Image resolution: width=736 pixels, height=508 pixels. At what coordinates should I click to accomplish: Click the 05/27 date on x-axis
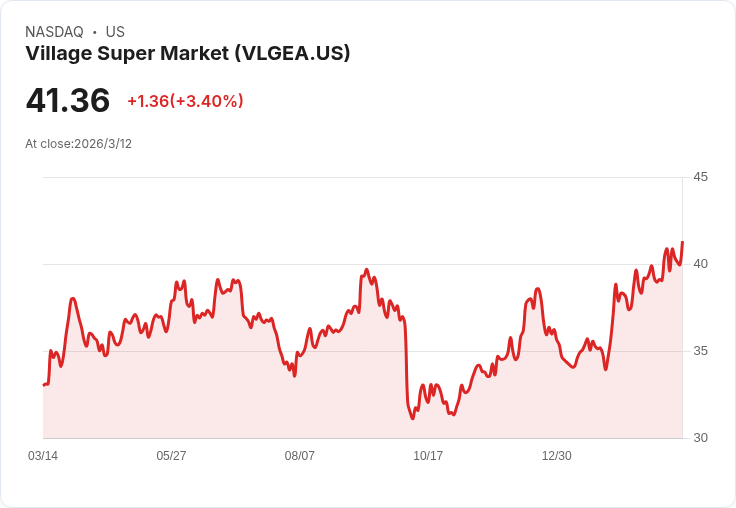(x=171, y=456)
